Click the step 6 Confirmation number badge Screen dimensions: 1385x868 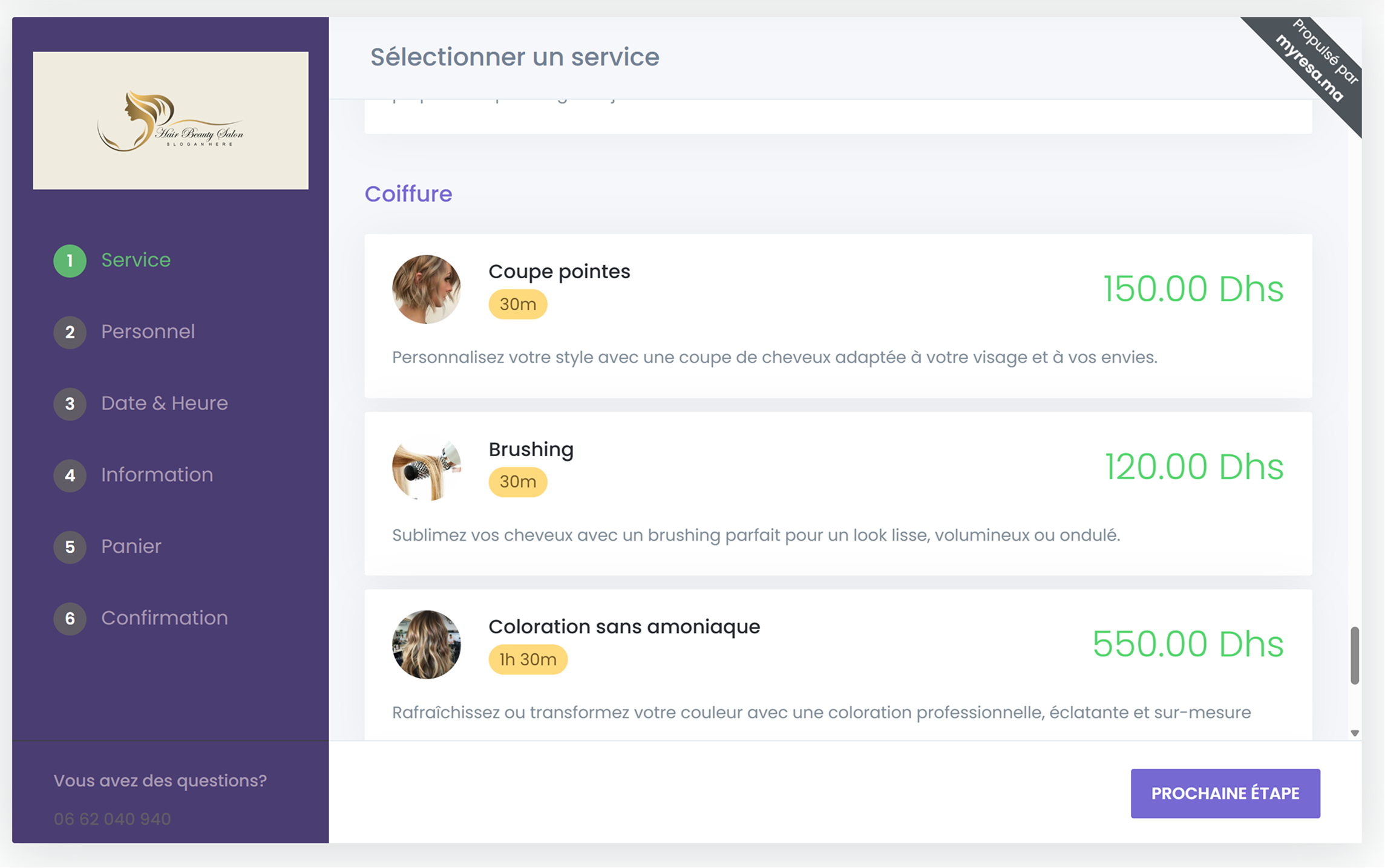coord(70,618)
